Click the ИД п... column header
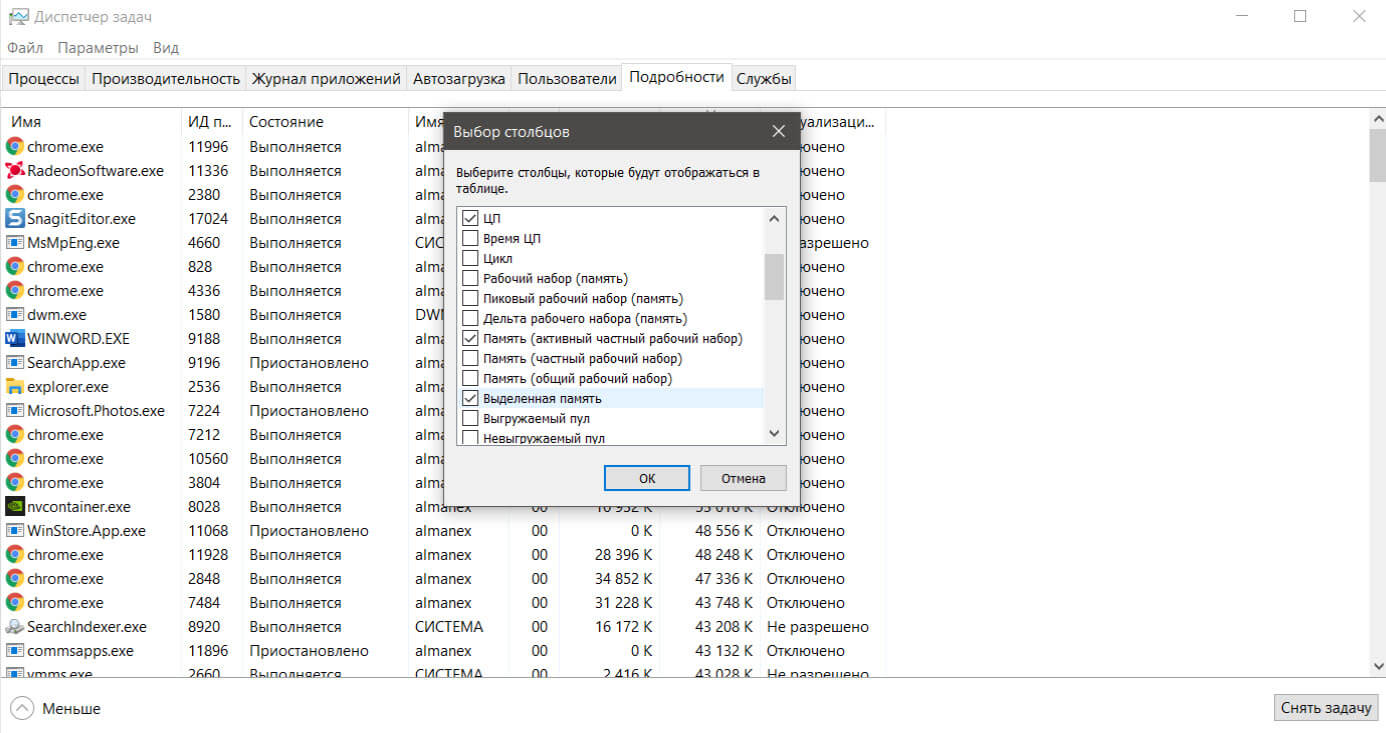This screenshot has height=733, width=1386. click(212, 122)
